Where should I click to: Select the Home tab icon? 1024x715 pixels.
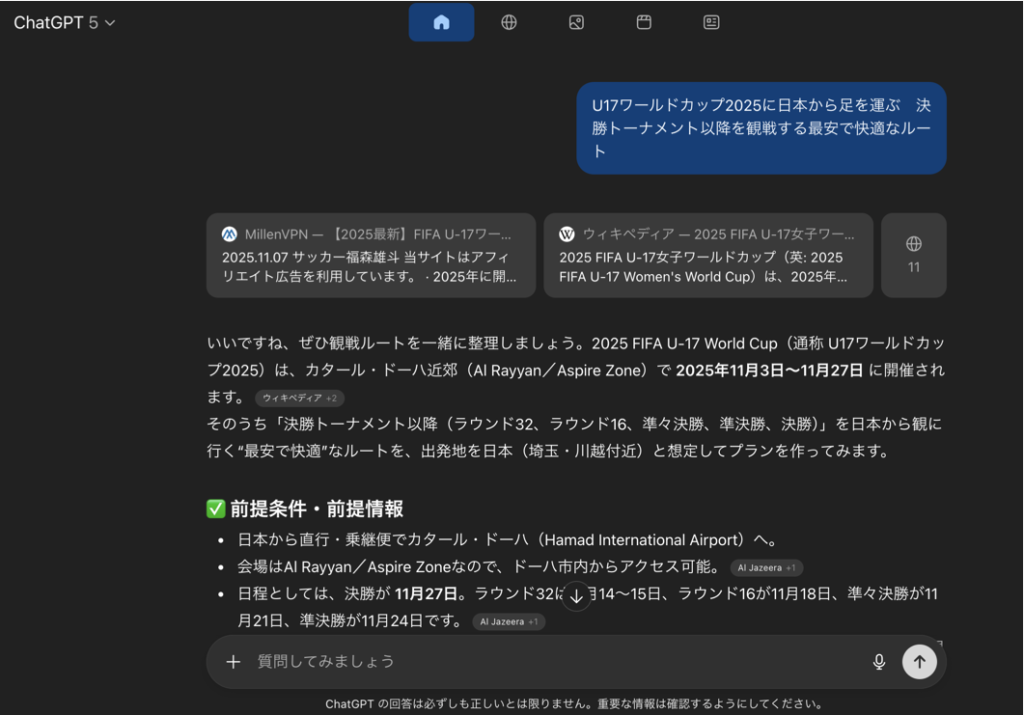pyautogui.click(x=441, y=22)
